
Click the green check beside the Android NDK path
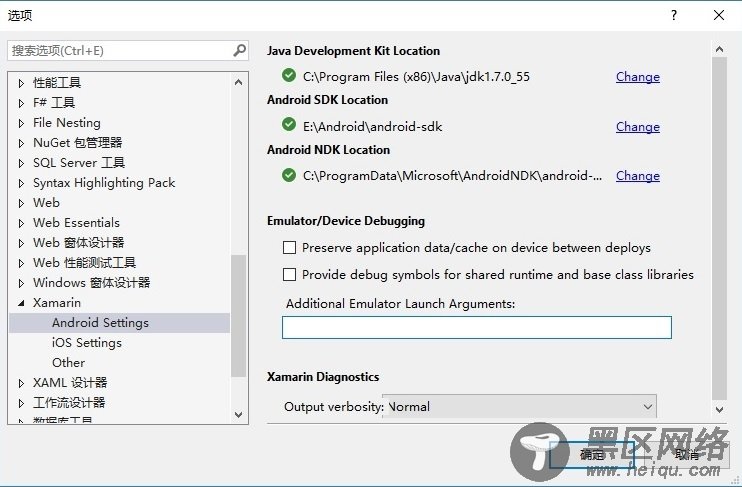click(x=289, y=175)
